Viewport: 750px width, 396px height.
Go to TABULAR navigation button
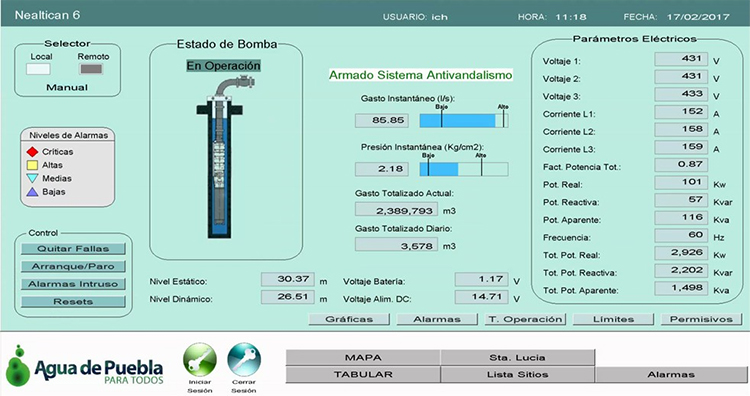363,374
